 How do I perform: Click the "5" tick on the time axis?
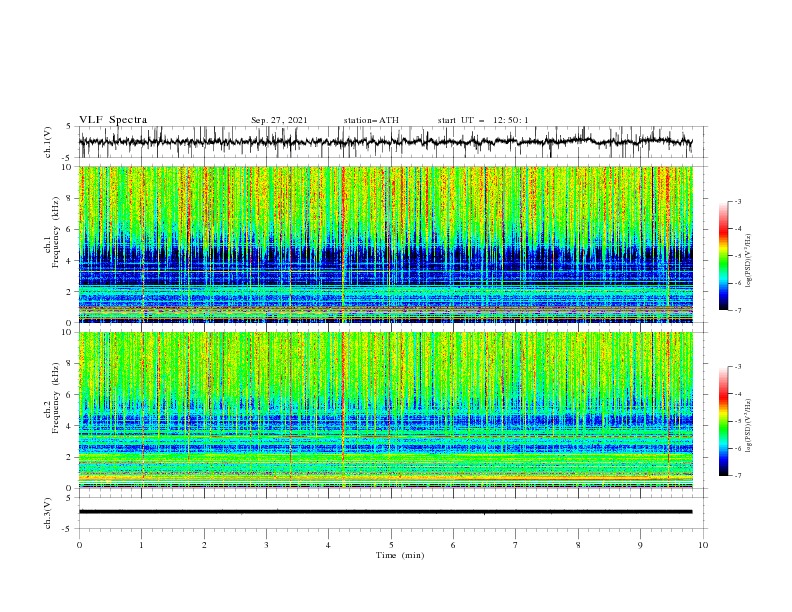[391, 545]
